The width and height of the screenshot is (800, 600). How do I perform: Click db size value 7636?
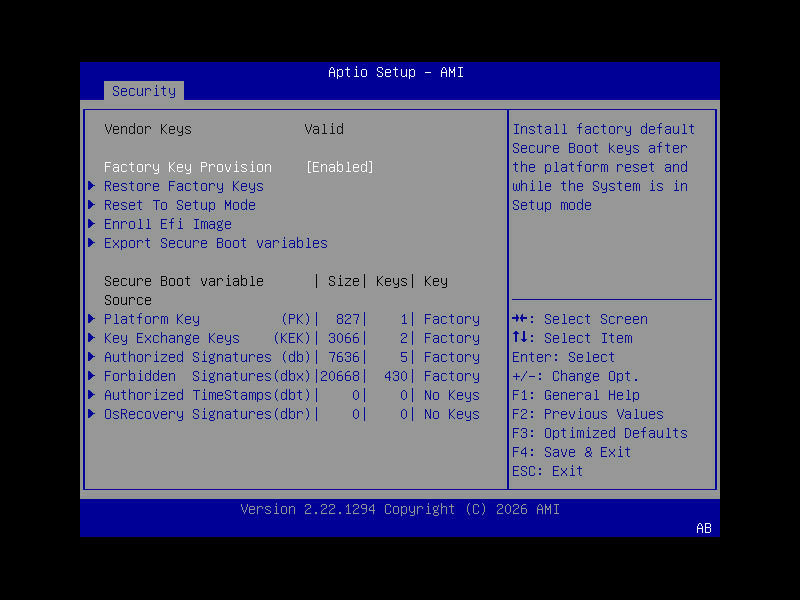[344, 357]
